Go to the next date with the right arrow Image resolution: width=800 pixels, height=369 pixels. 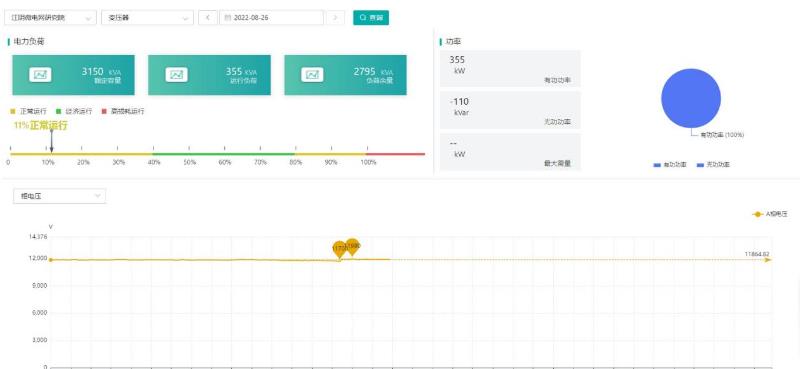(x=335, y=17)
